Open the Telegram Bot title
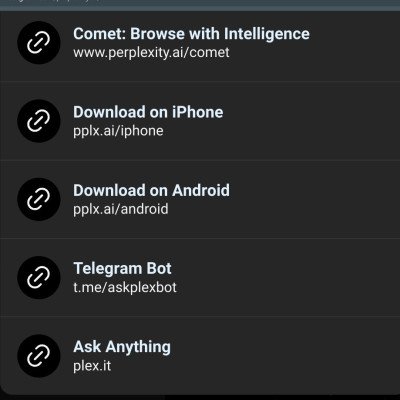400x400 pixels. tap(122, 269)
